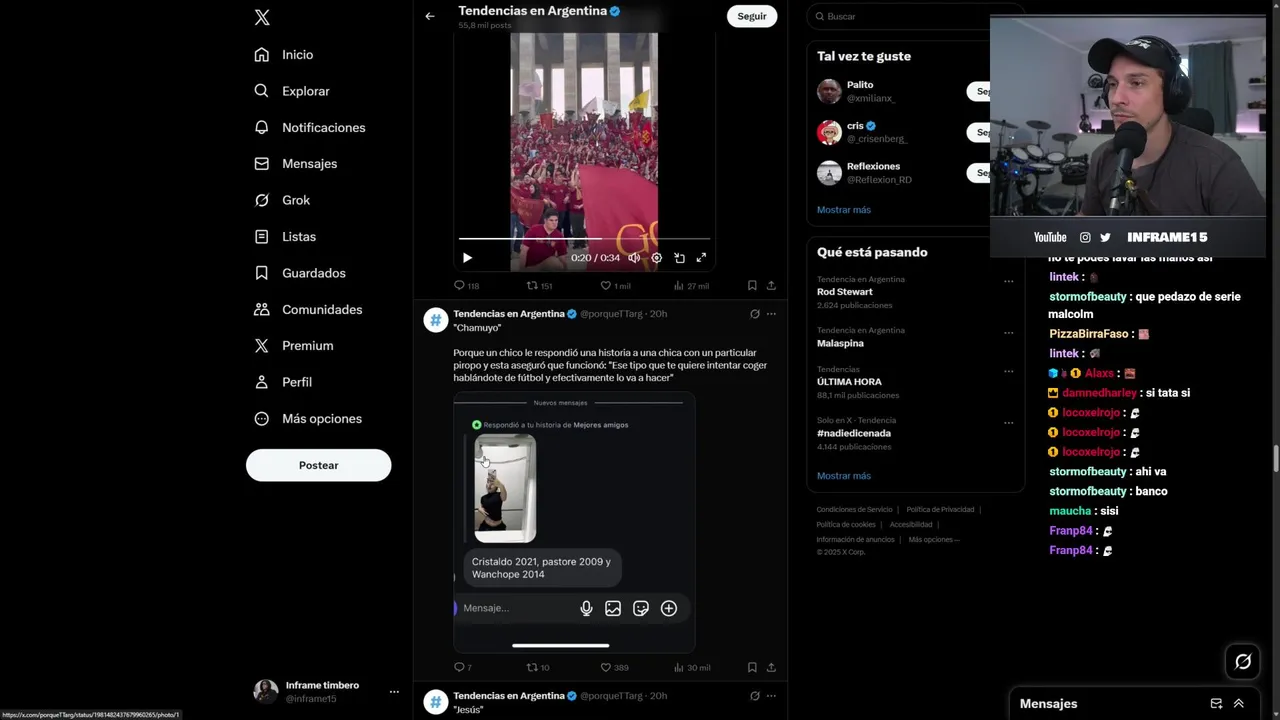Share the video post
This screenshot has width=1280, height=720.
click(x=771, y=286)
